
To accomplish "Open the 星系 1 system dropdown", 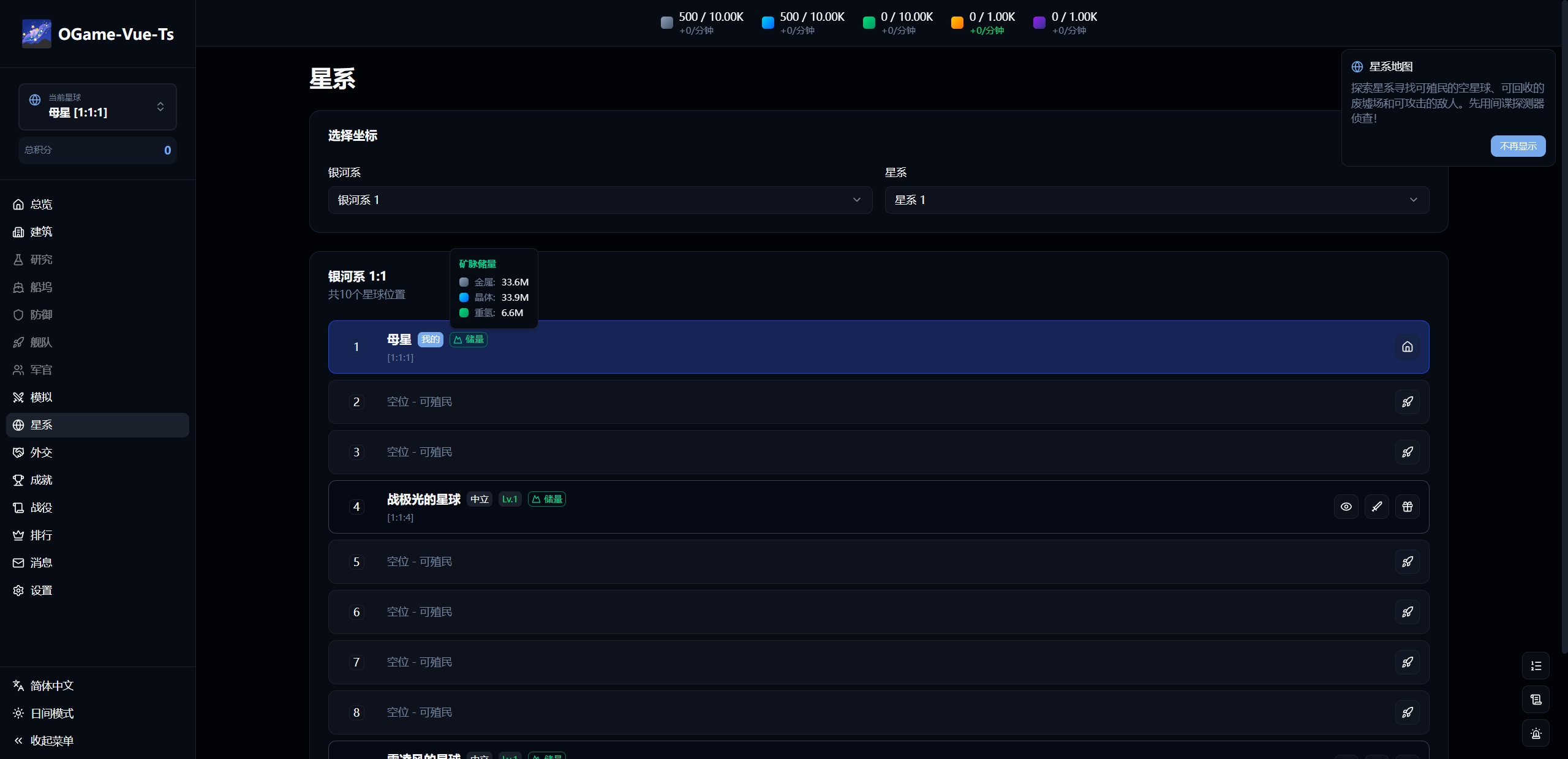I will [x=1156, y=200].
